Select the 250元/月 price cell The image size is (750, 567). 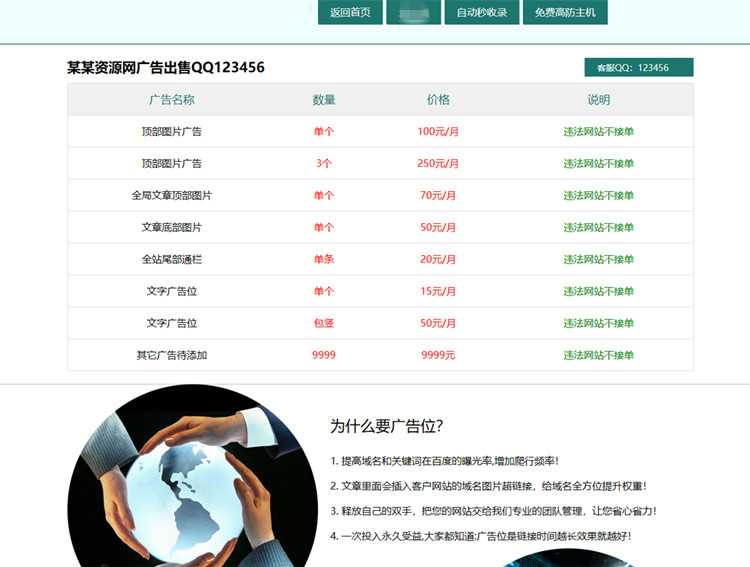[438, 164]
